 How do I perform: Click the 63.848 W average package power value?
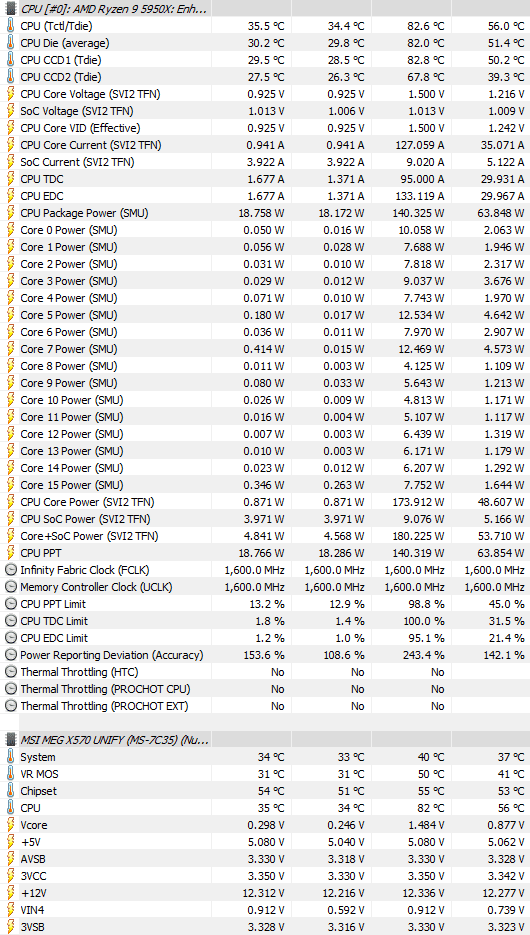tap(501, 213)
